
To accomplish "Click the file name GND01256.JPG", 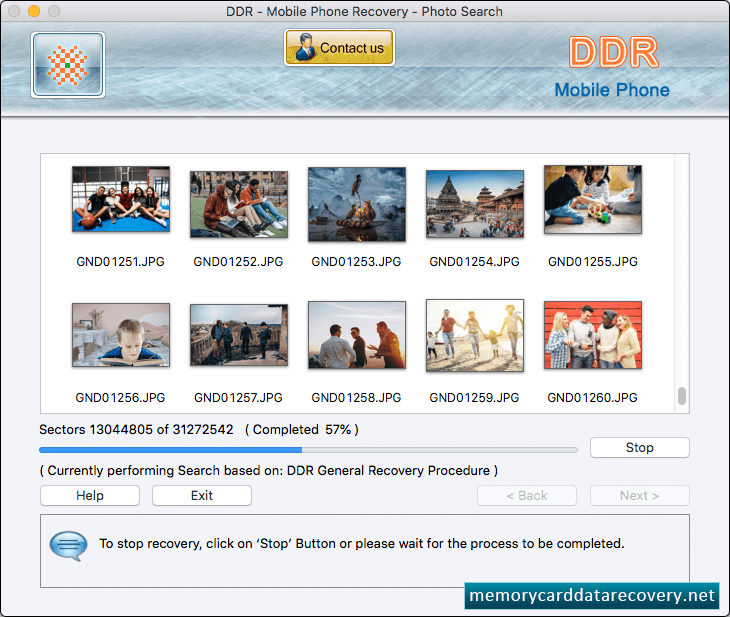I will pyautogui.click(x=121, y=398).
